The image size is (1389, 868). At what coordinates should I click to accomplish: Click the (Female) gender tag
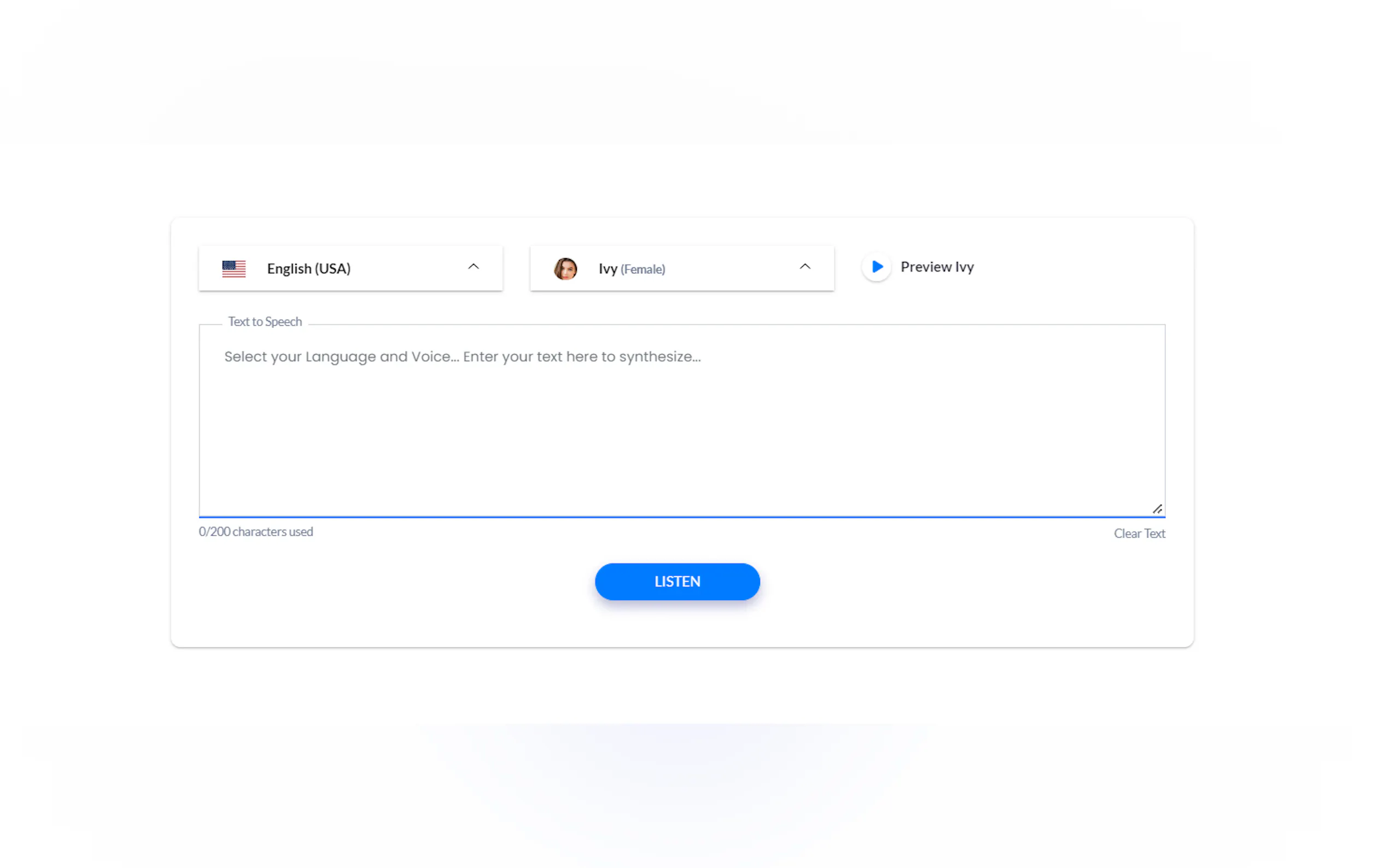point(643,269)
